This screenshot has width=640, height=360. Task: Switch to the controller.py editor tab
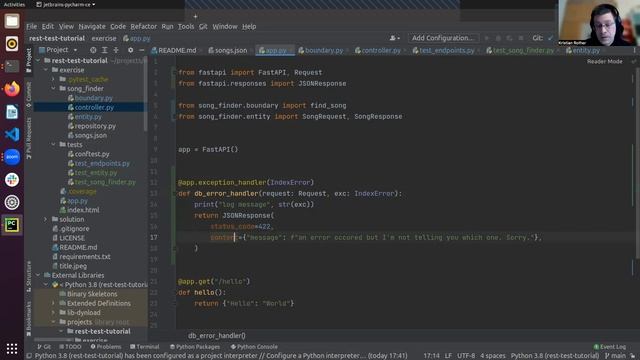(x=378, y=50)
